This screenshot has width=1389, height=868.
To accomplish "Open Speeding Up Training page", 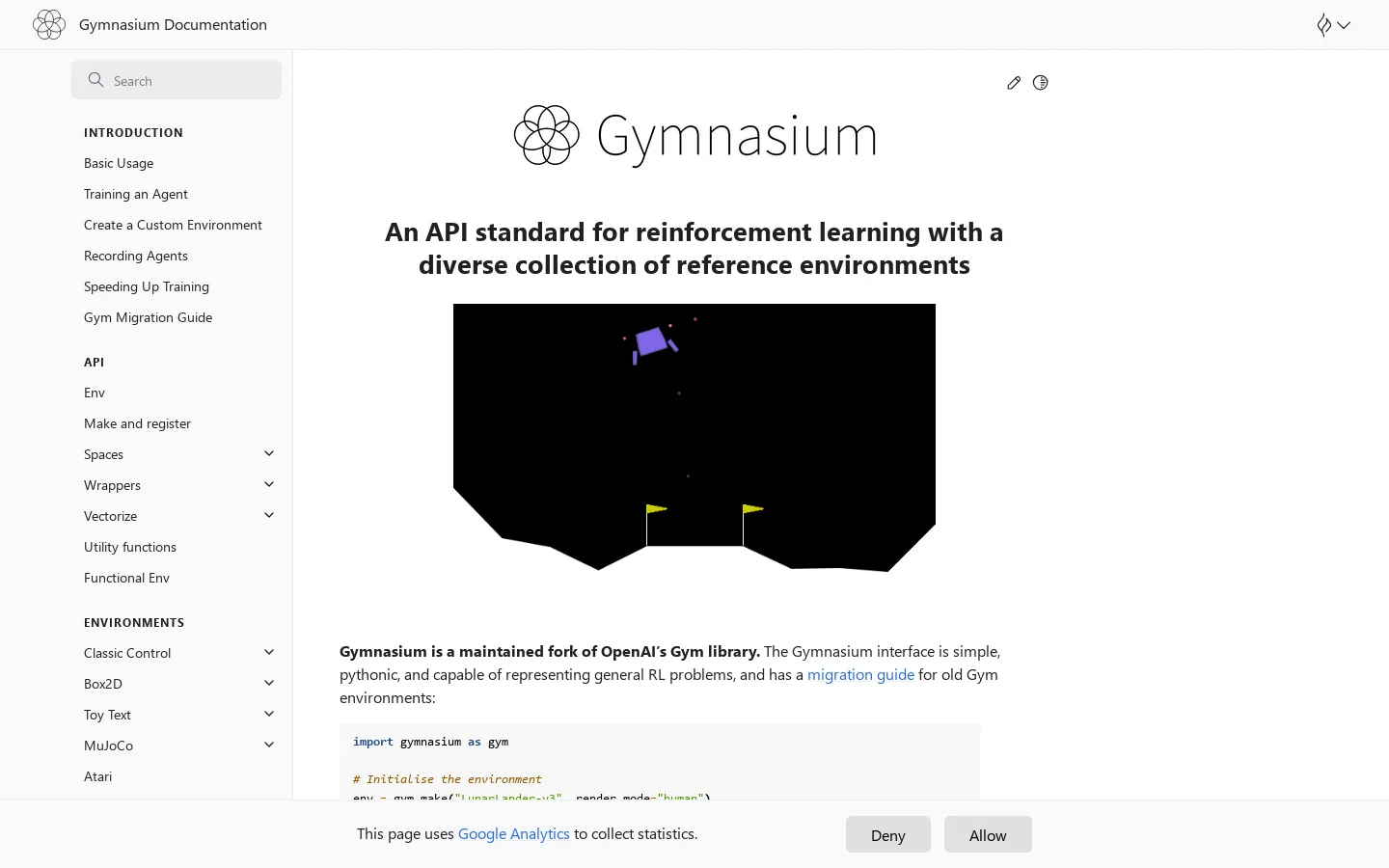I will [x=147, y=286].
